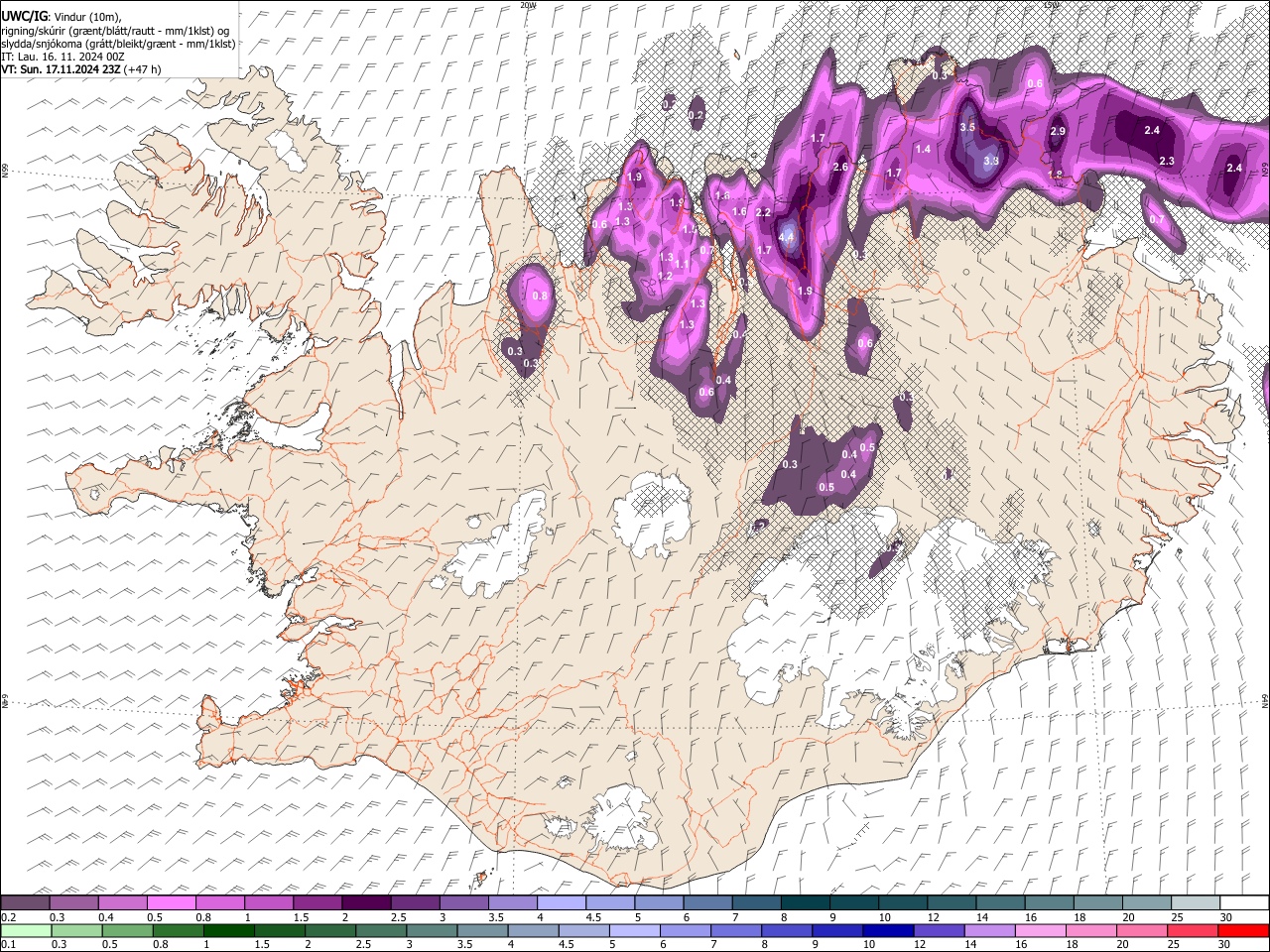
Task: Click the 1.6 value on the map
Action: (x=739, y=211)
